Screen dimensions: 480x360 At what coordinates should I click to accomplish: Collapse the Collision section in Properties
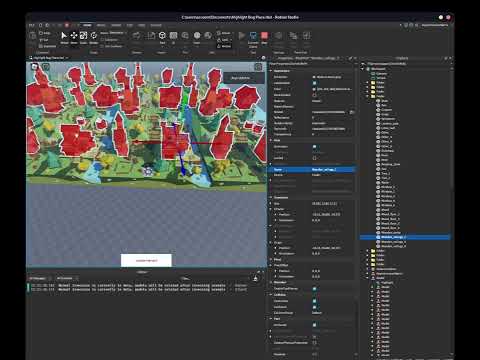[x=271, y=295]
